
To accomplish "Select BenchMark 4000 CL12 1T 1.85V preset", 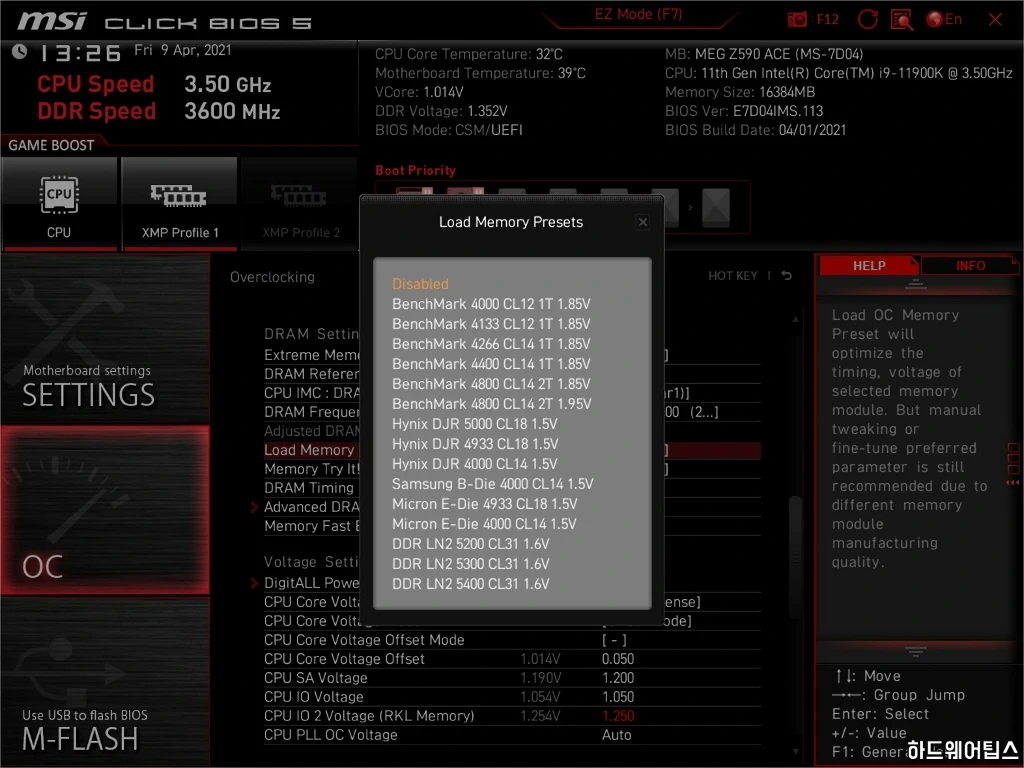I will point(491,304).
